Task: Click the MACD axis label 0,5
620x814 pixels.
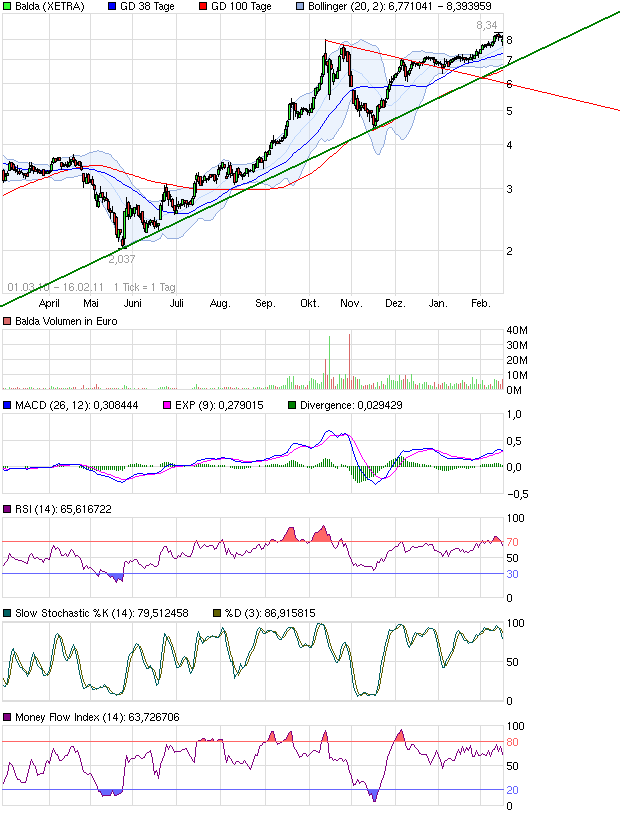Action: click(514, 441)
